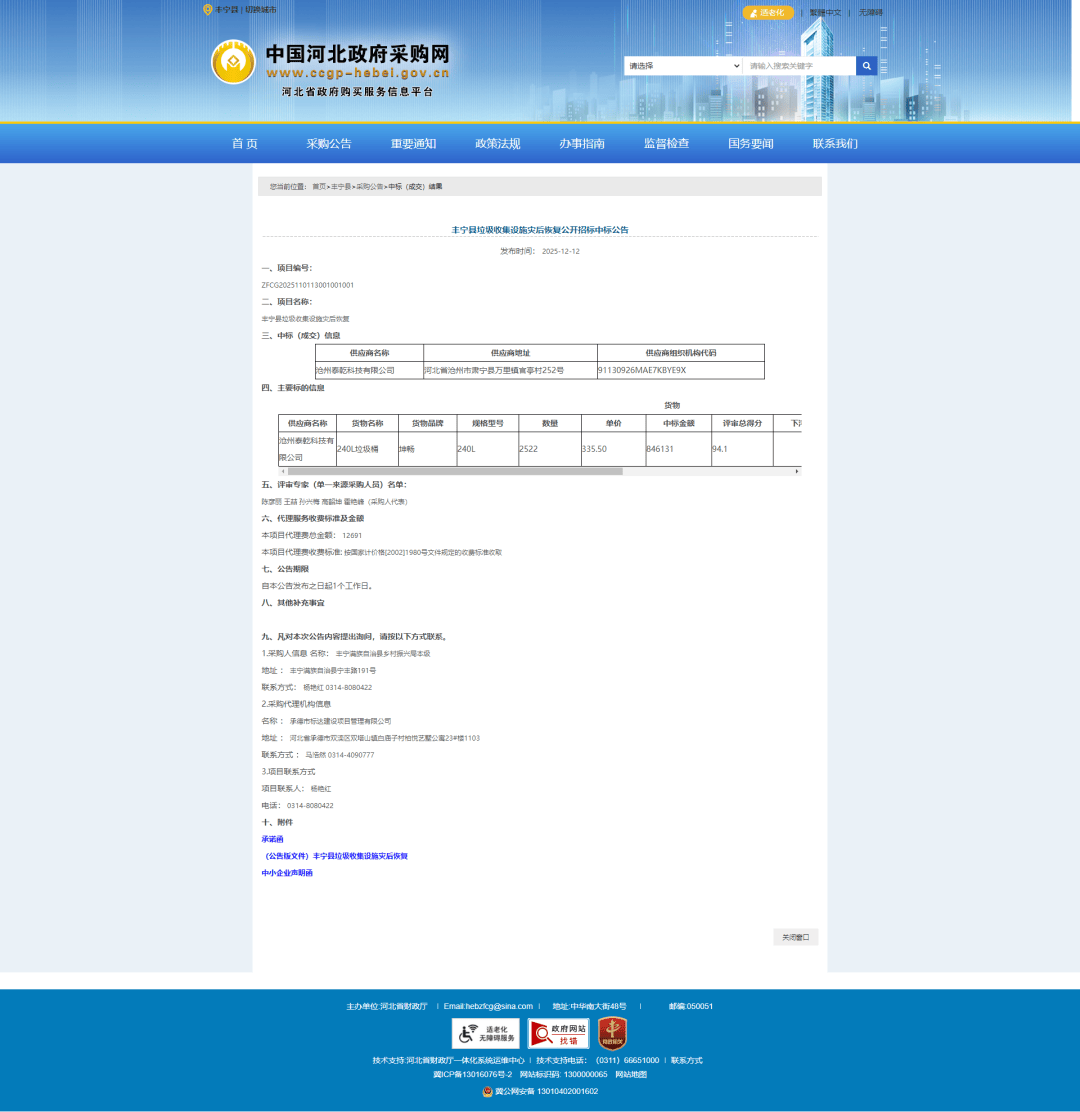Click the horizontal scrollbar under the goods table
This screenshot has height=1112, width=1080.
pyautogui.click(x=455, y=471)
